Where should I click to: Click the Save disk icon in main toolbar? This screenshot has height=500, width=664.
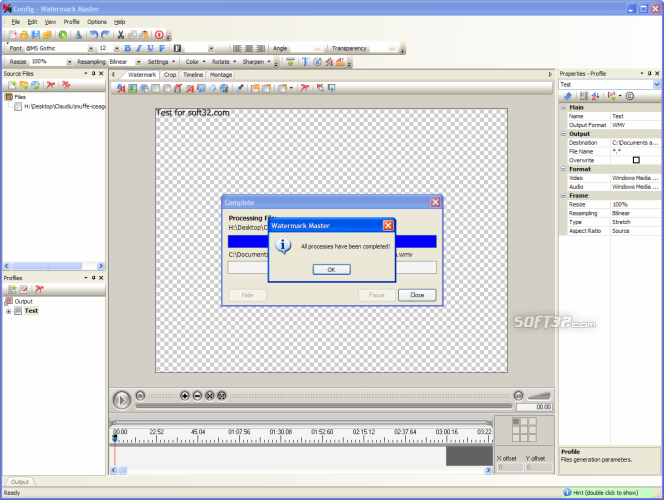(36, 35)
